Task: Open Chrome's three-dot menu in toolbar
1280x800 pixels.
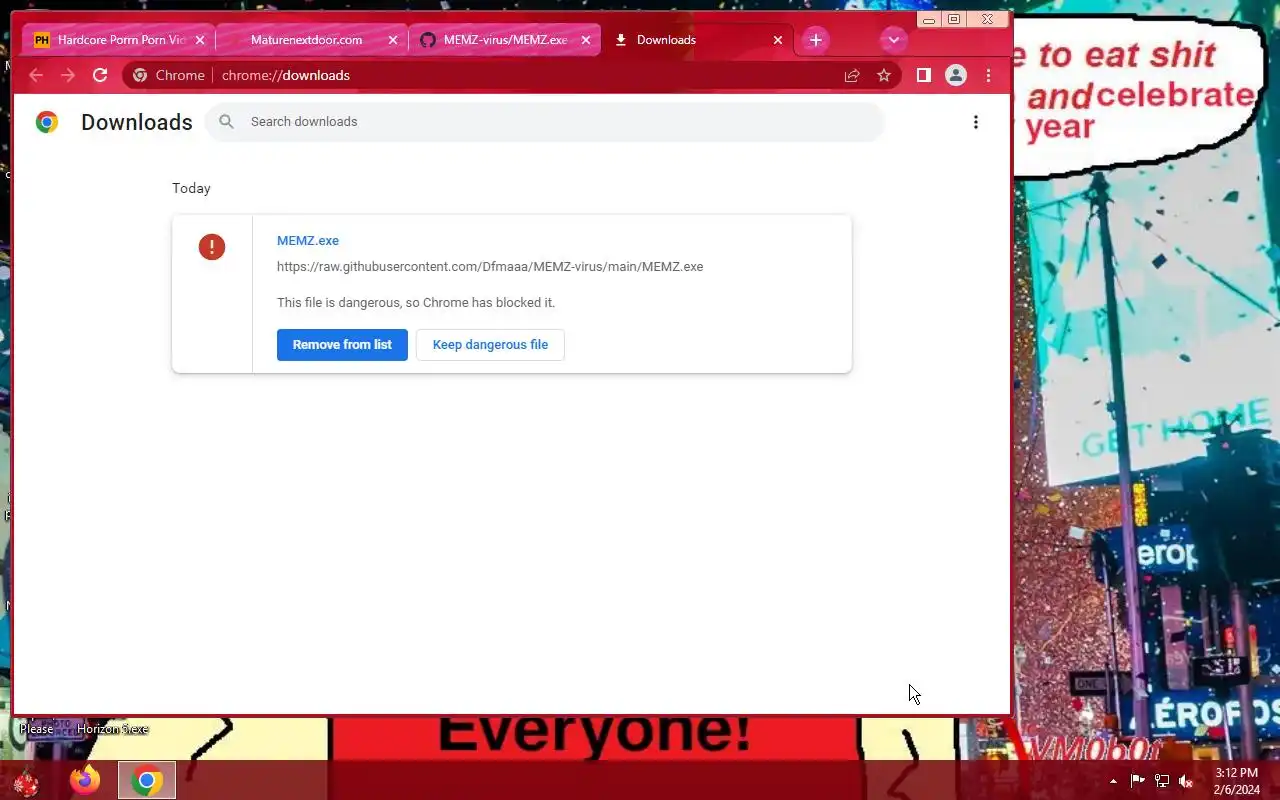Action: click(x=988, y=75)
